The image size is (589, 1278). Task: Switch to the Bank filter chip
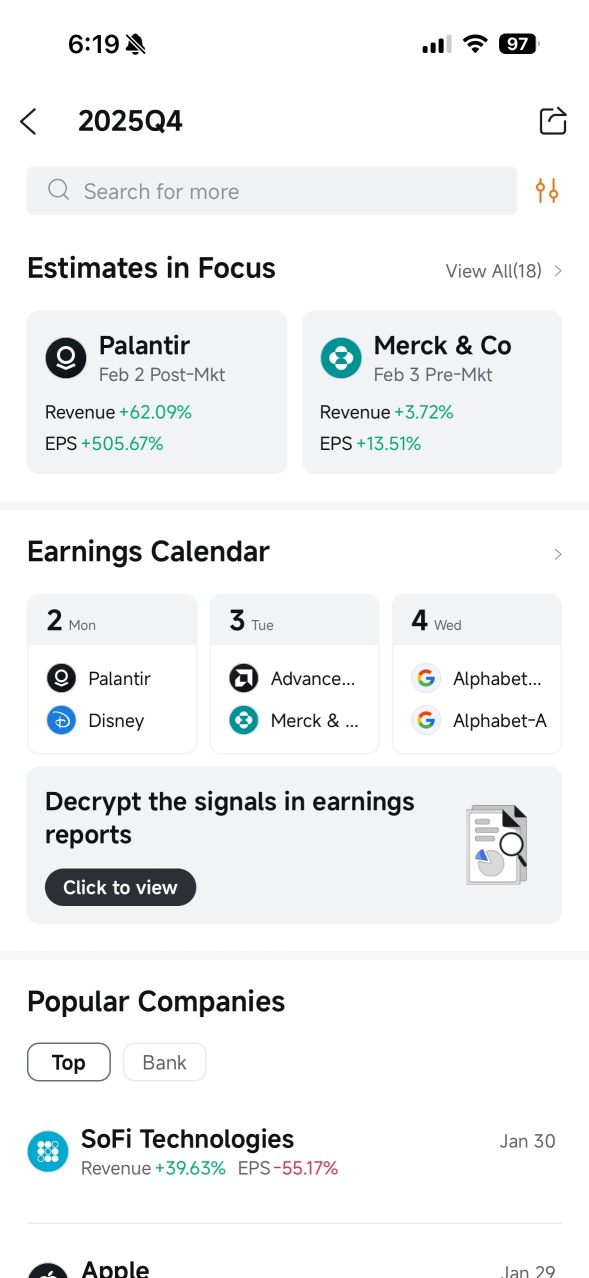[x=164, y=1062]
